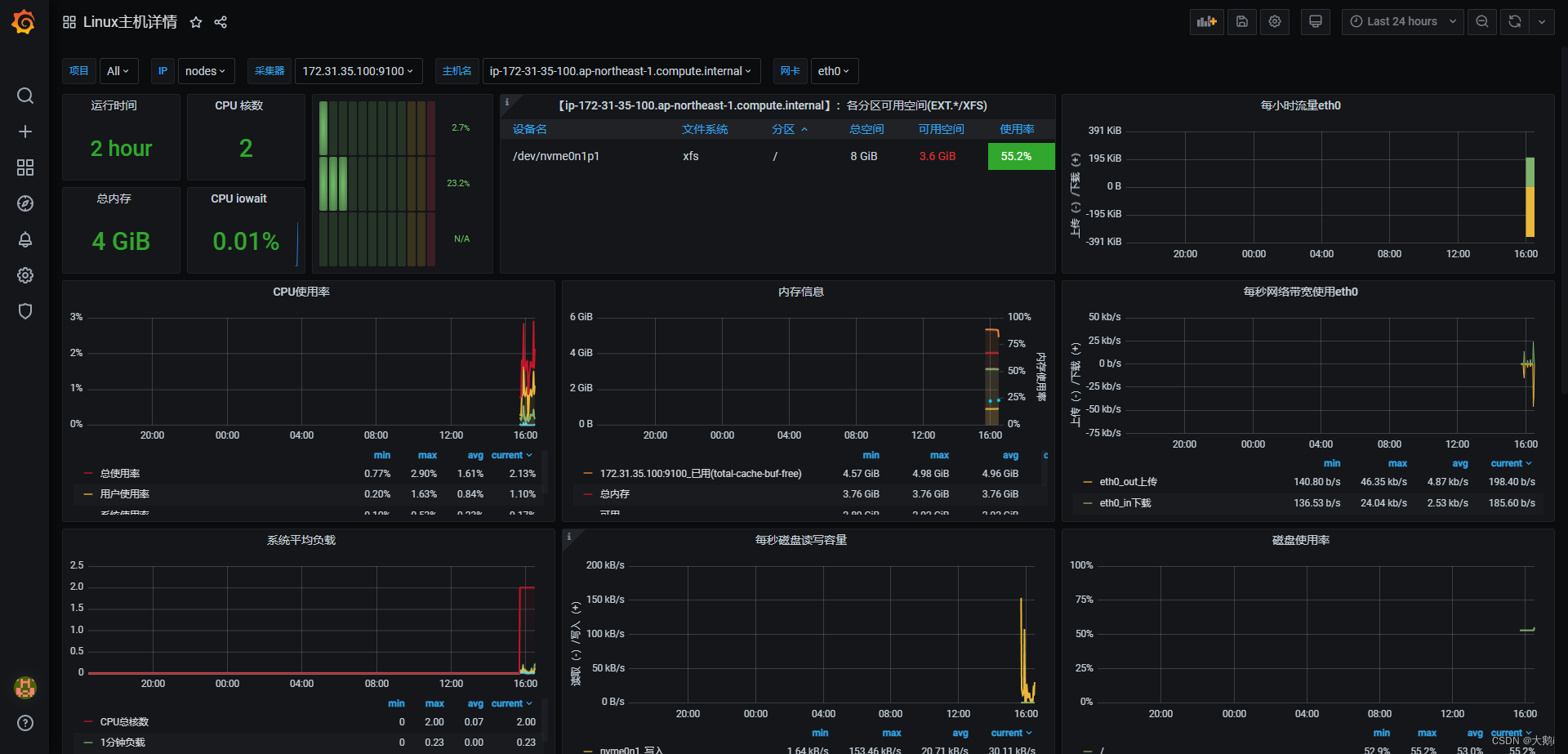
Task: Save the dashboard with disk icon
Action: click(1242, 22)
